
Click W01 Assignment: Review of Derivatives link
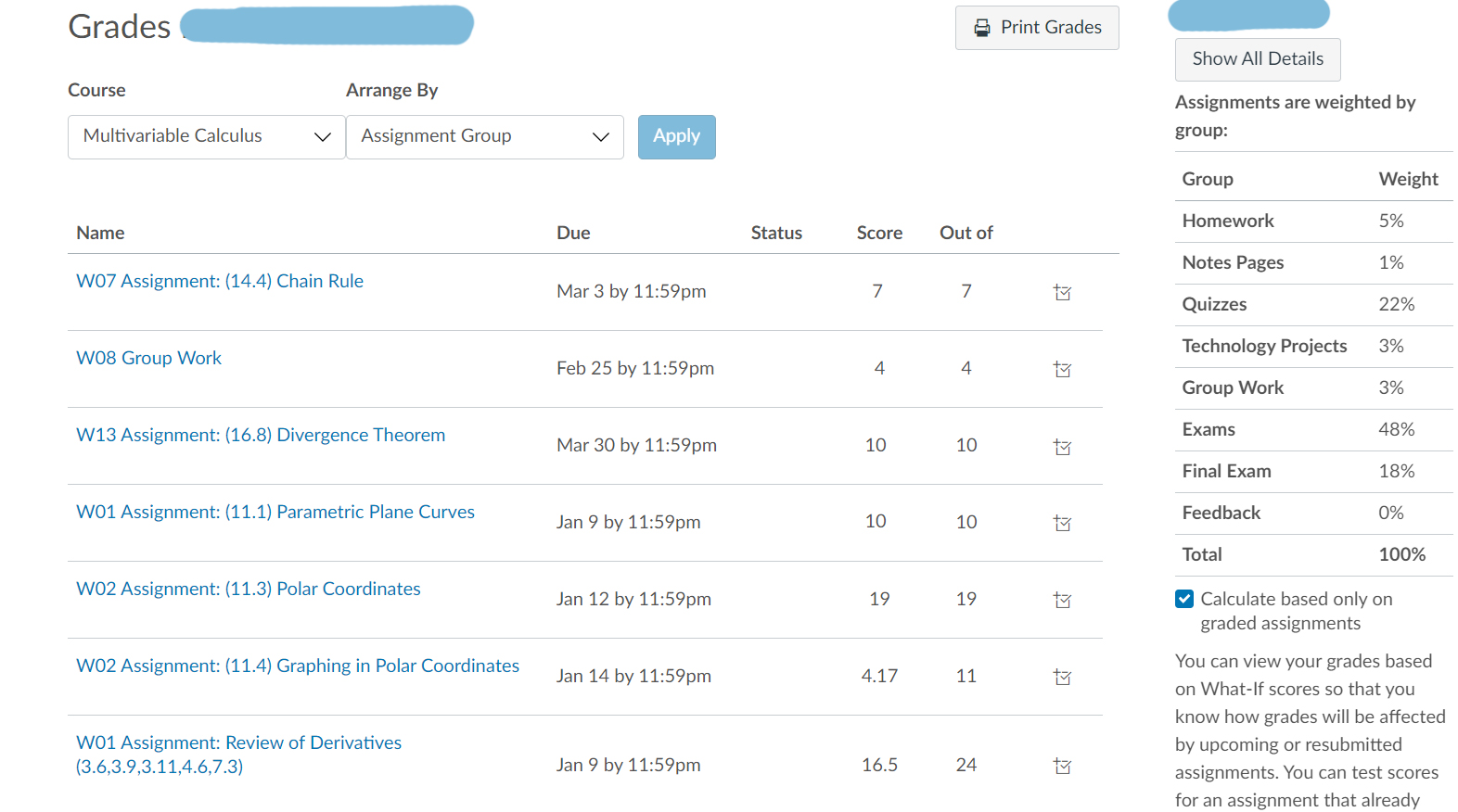[x=238, y=742]
